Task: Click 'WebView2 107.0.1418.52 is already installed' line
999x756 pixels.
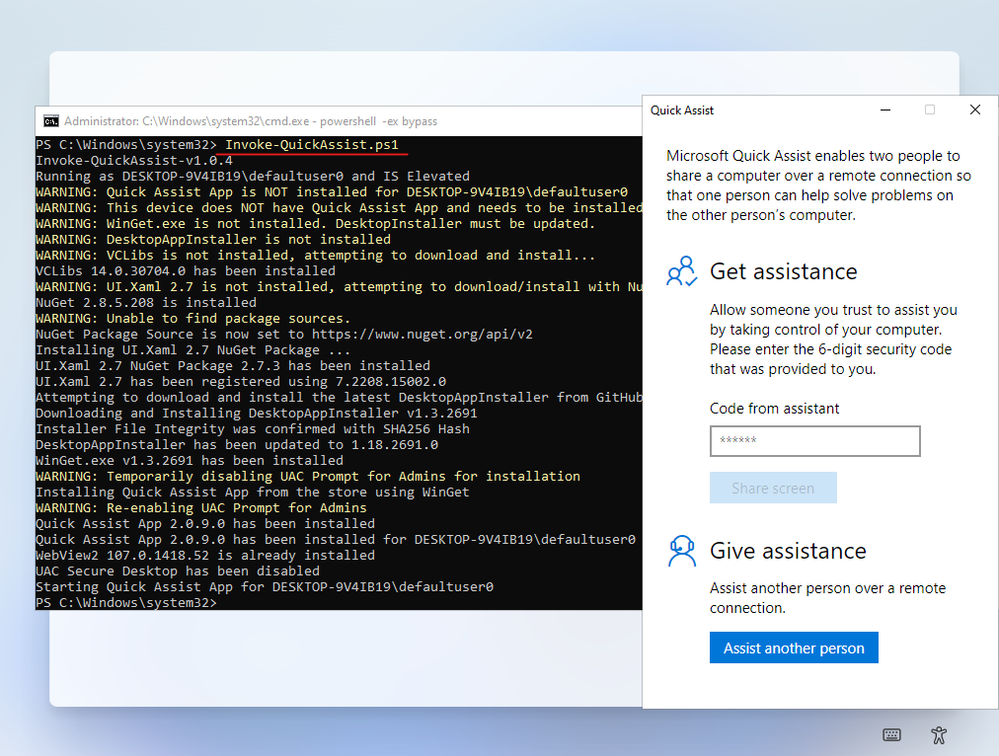Action: 205,555
